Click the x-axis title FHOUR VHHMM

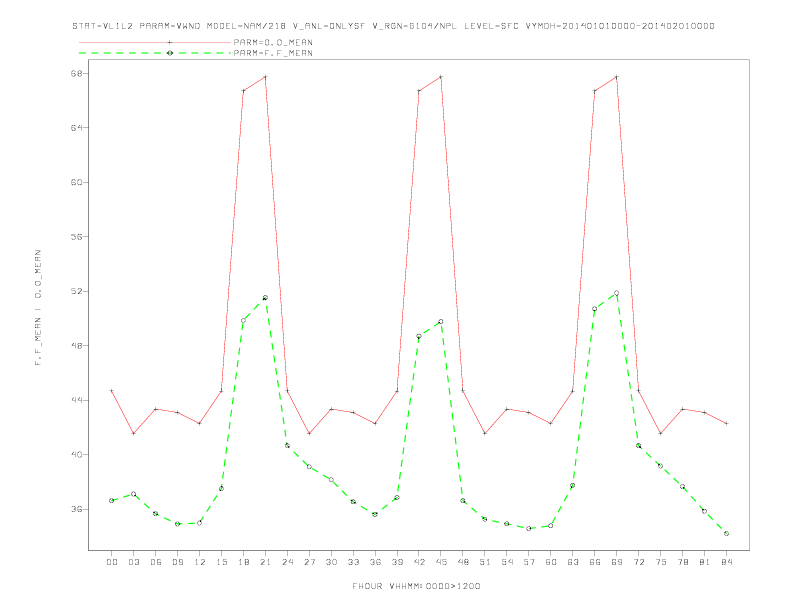pyautogui.click(x=416, y=586)
